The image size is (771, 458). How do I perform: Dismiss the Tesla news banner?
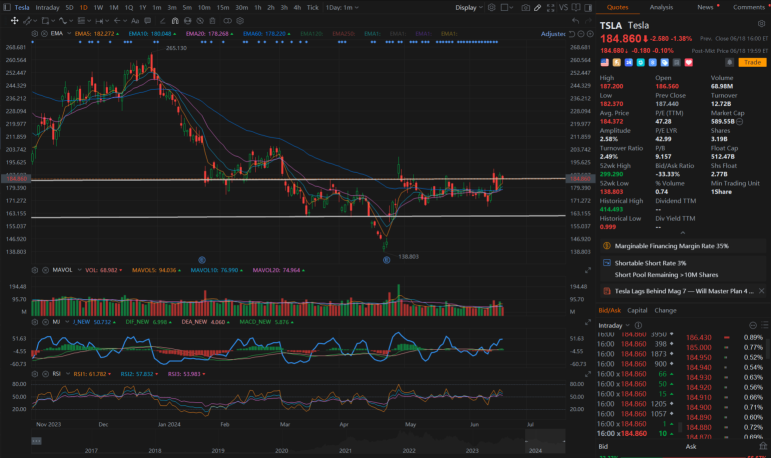pos(761,291)
